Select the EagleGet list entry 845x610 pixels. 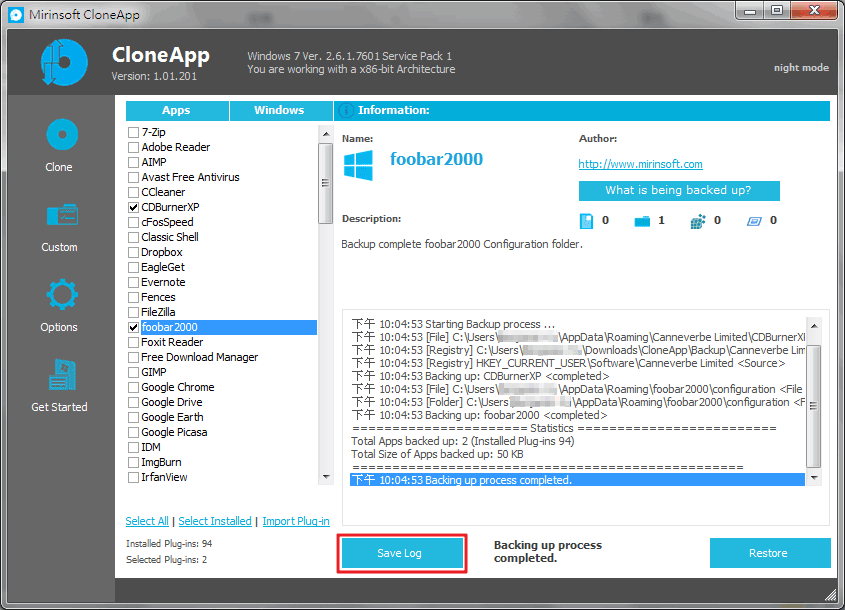tap(163, 268)
